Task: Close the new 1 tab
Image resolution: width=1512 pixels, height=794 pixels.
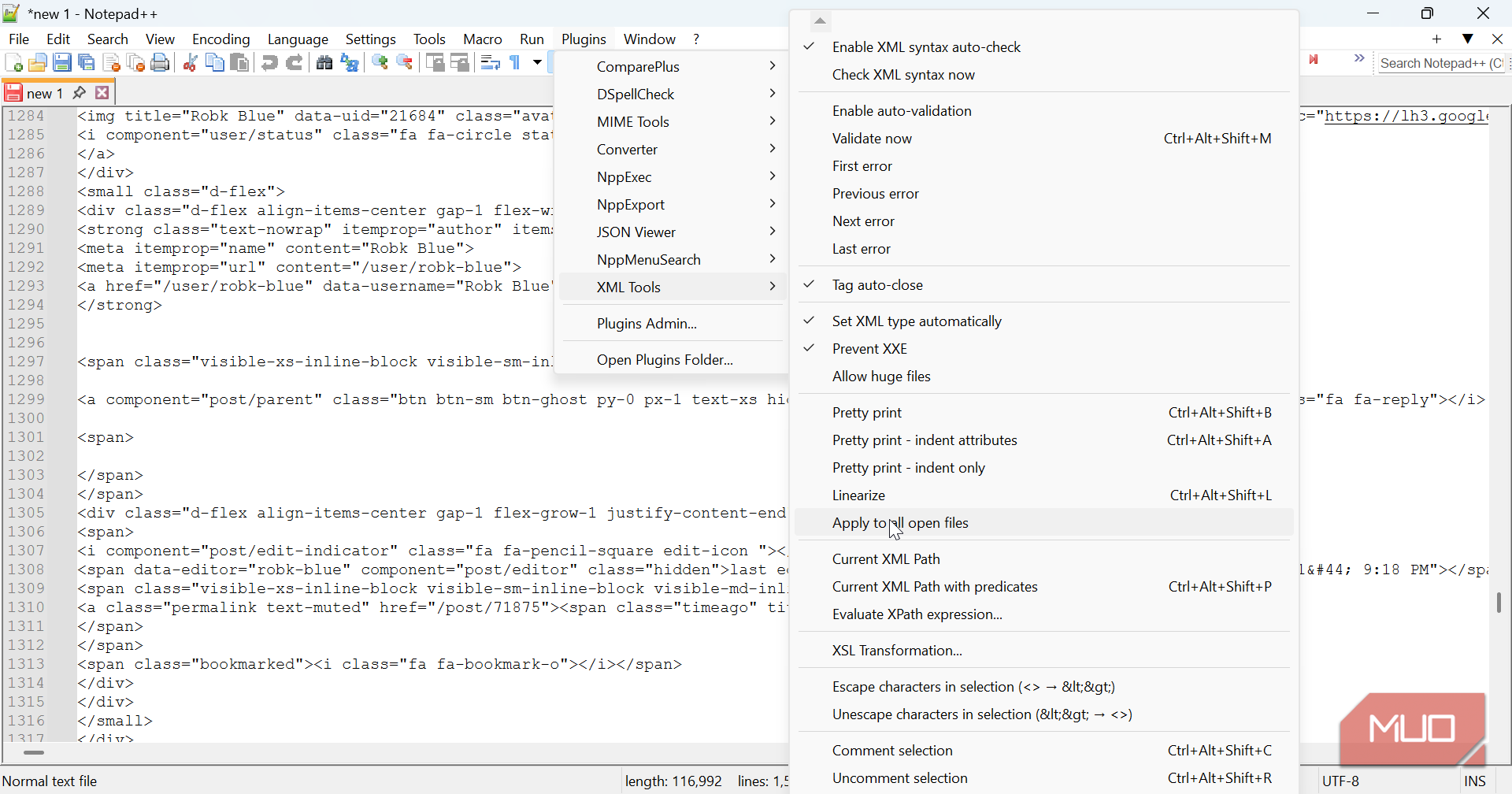Action: pos(102,93)
